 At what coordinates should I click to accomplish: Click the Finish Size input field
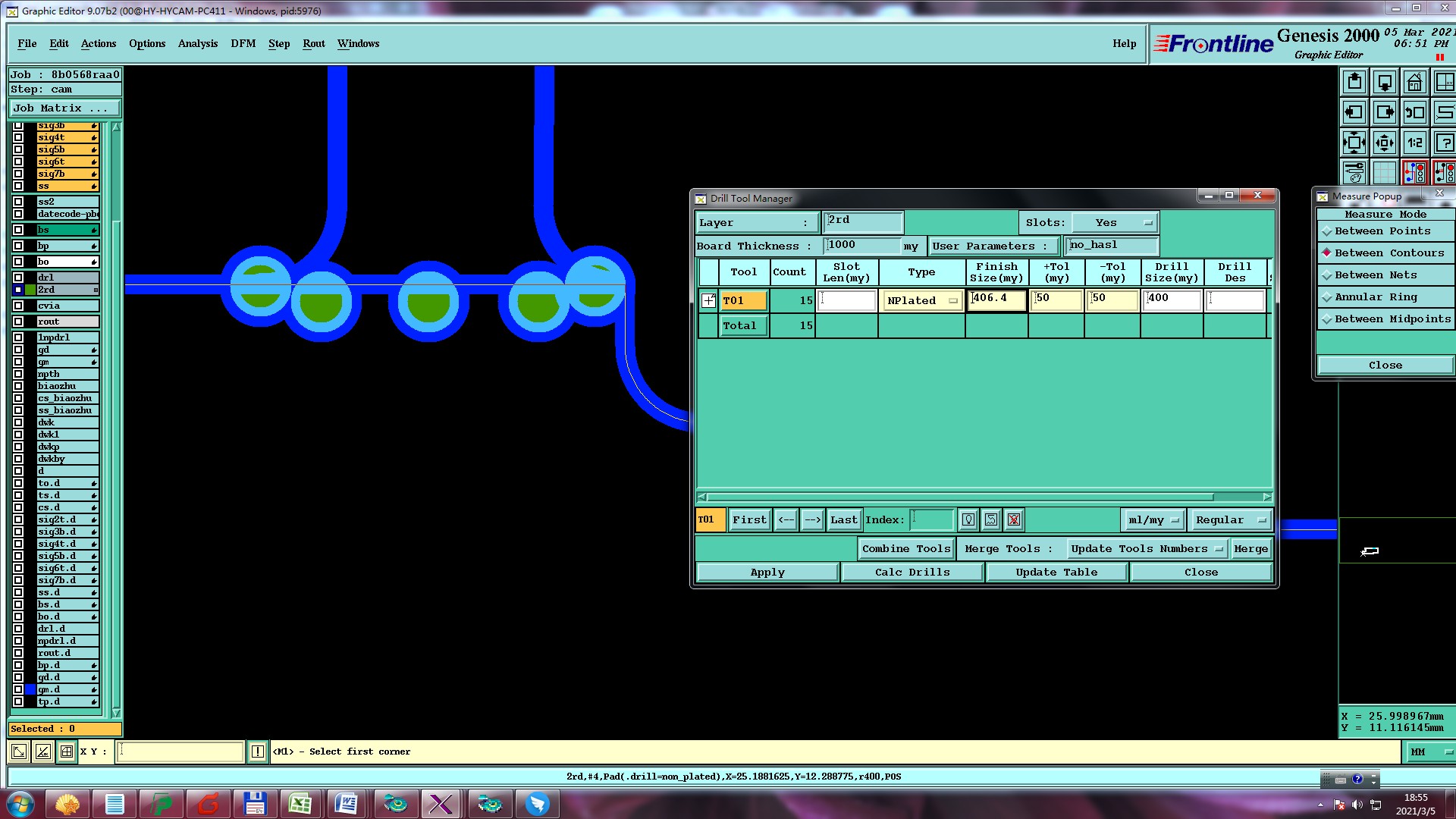997,300
